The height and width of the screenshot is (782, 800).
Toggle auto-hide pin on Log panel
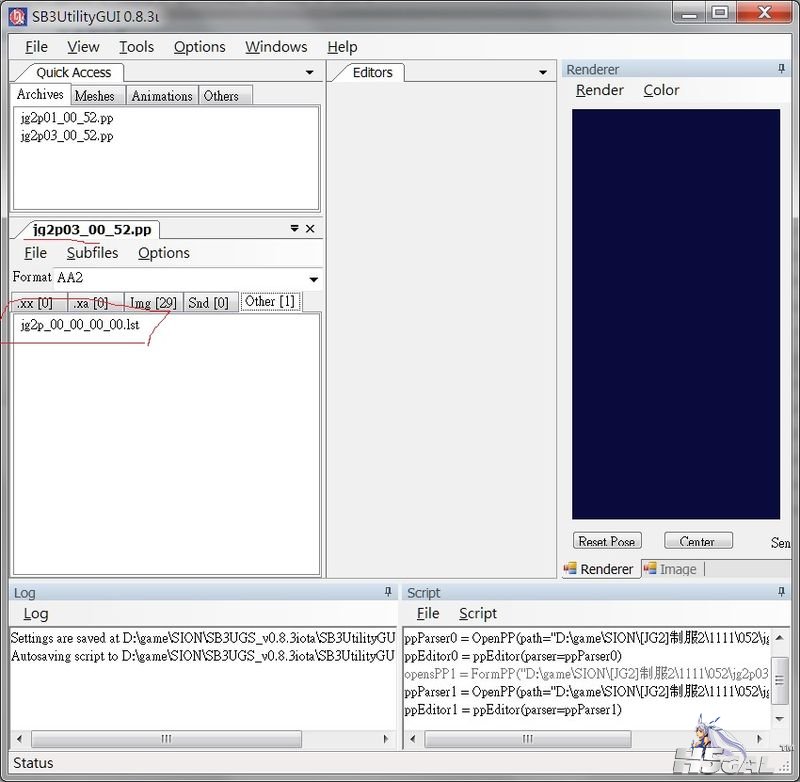[388, 592]
